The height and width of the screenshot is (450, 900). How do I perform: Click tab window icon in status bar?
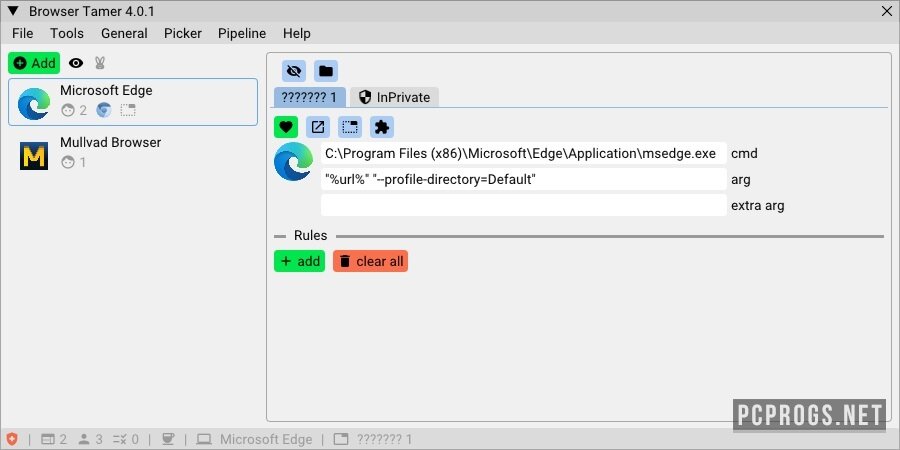tap(341, 440)
